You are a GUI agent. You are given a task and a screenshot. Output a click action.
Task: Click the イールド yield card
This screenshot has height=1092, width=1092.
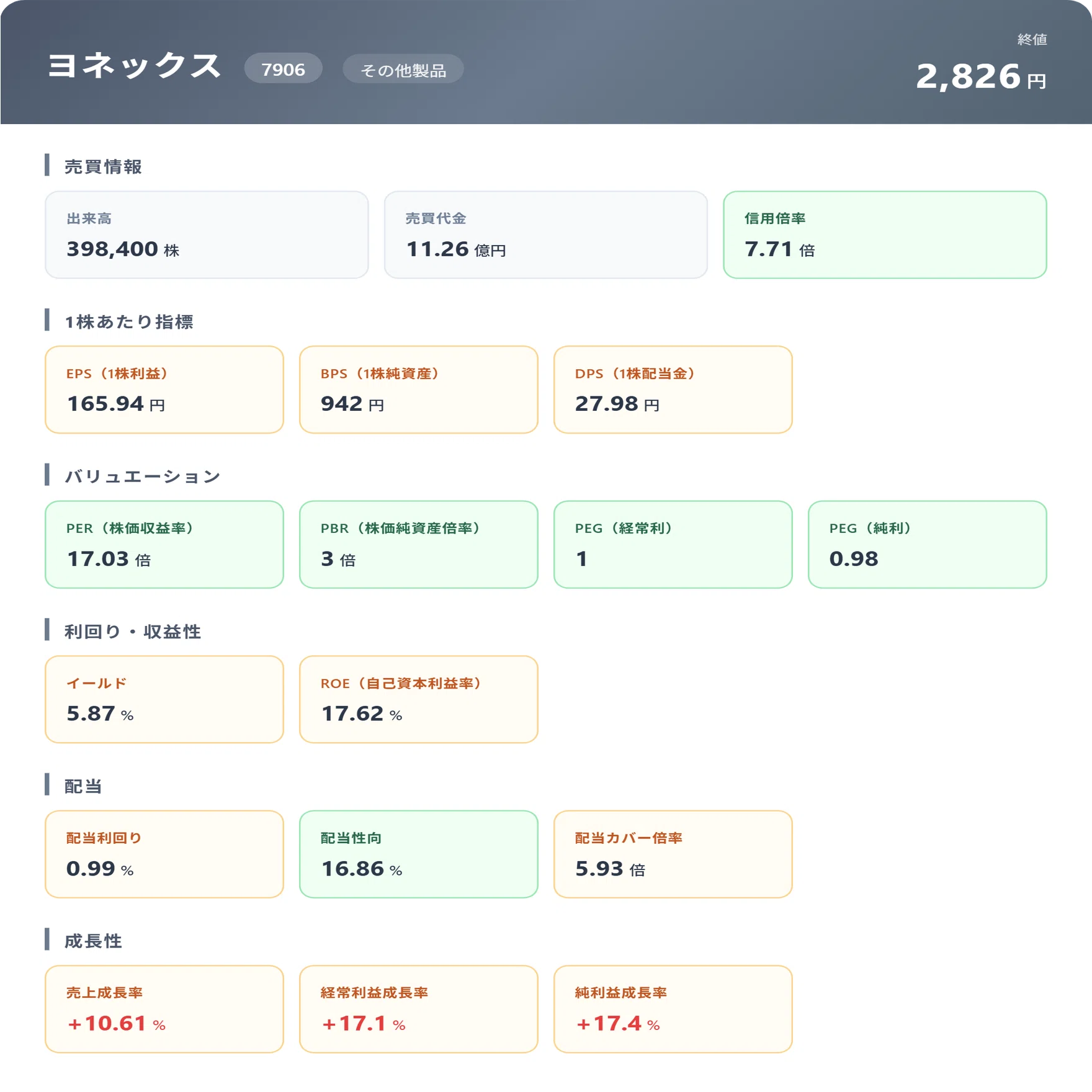tap(164, 699)
